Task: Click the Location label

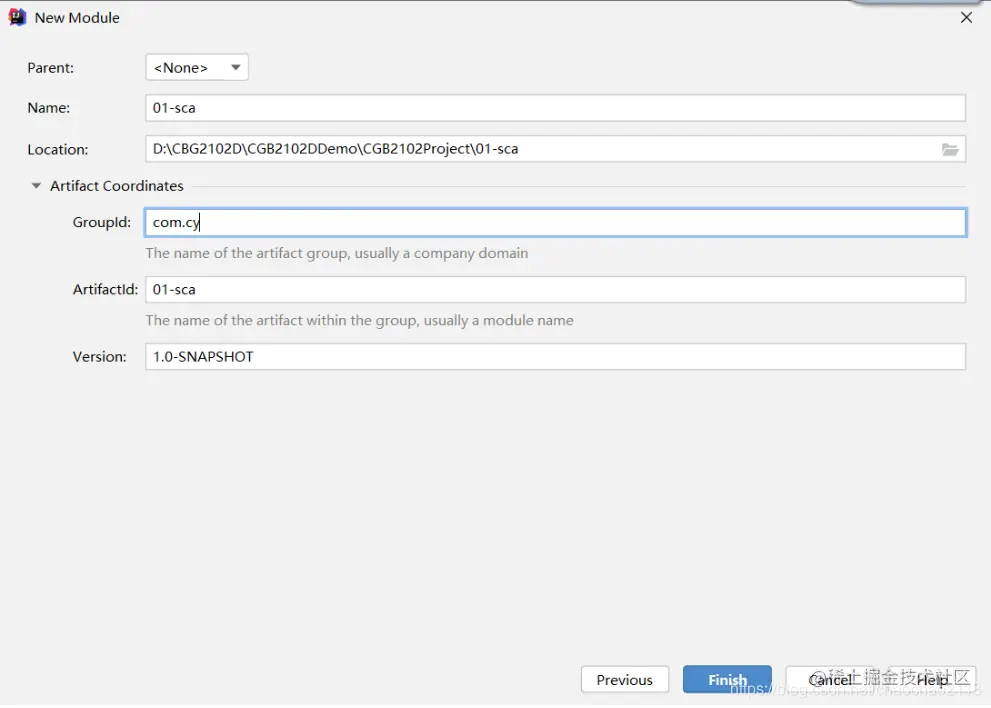Action: pos(58,150)
